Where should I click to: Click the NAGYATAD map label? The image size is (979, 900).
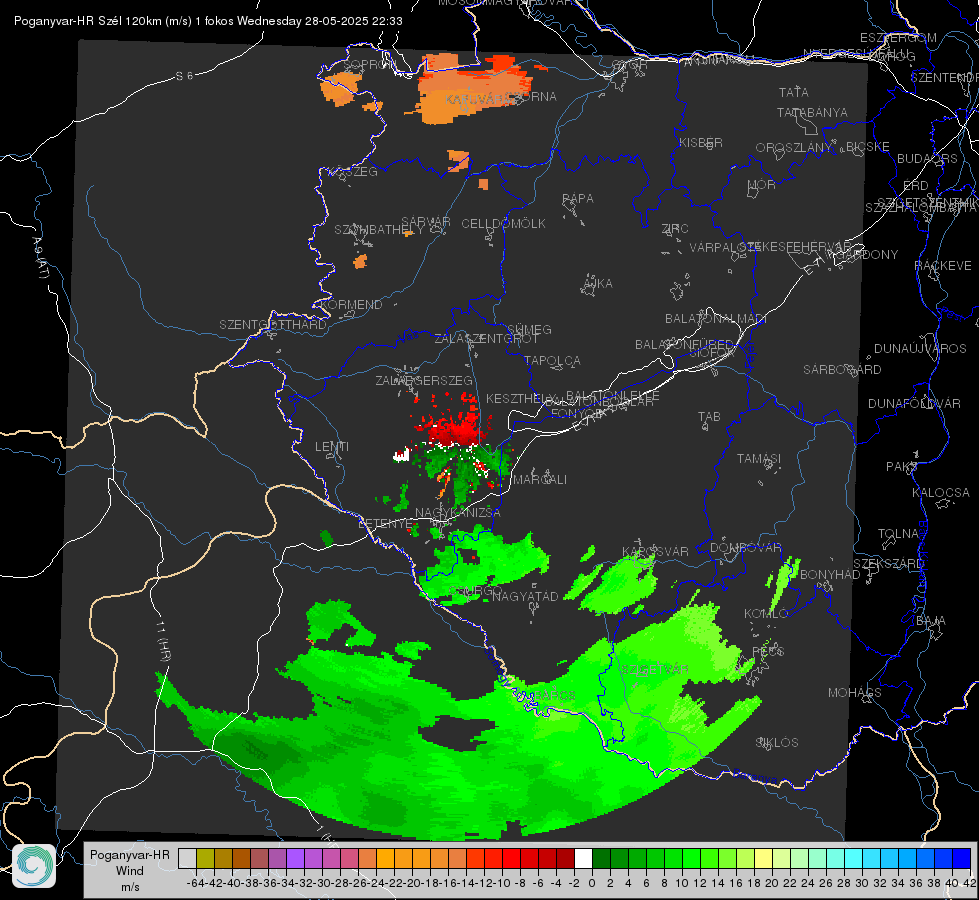[525, 596]
